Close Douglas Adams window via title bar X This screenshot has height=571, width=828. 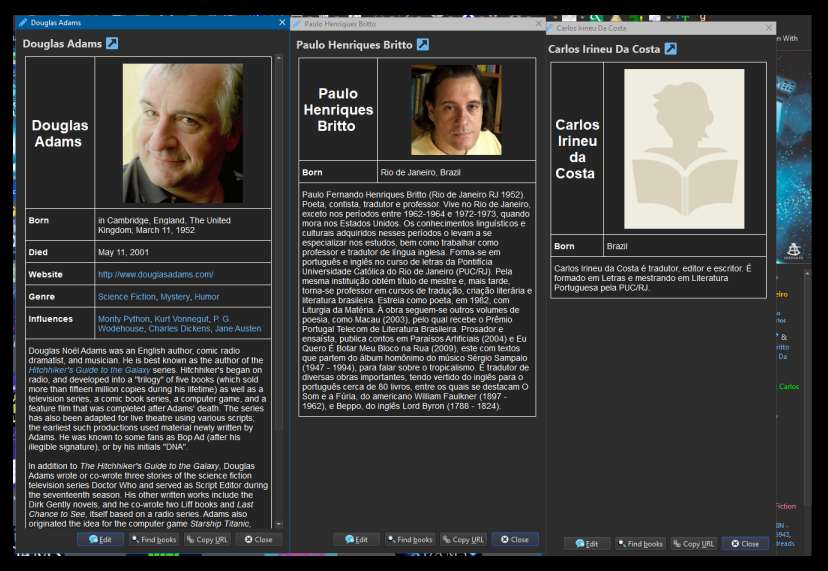282,23
